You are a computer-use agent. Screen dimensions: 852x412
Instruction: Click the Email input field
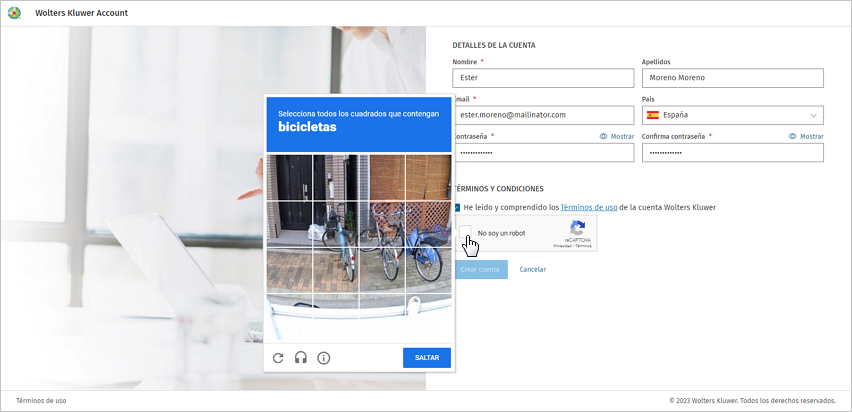pos(544,115)
